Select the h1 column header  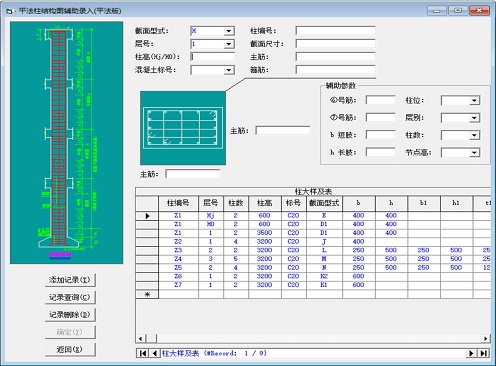[x=456, y=203]
